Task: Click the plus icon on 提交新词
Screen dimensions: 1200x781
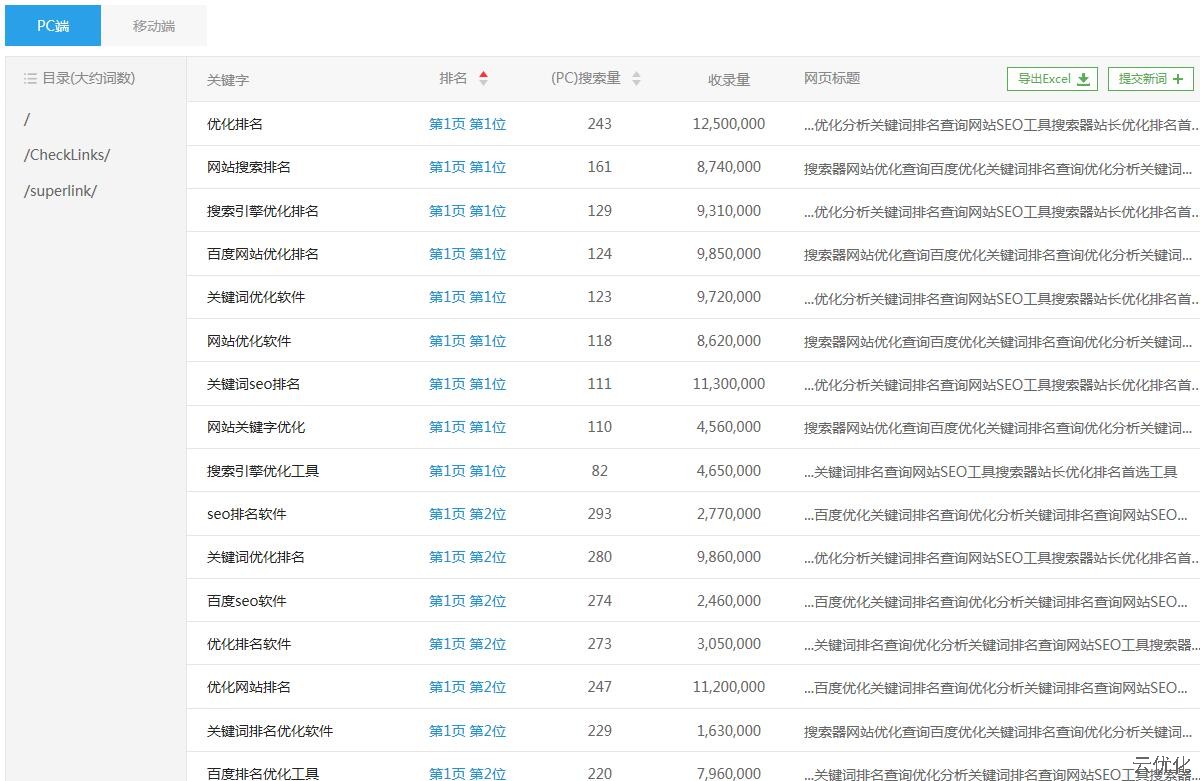Action: (1177, 79)
